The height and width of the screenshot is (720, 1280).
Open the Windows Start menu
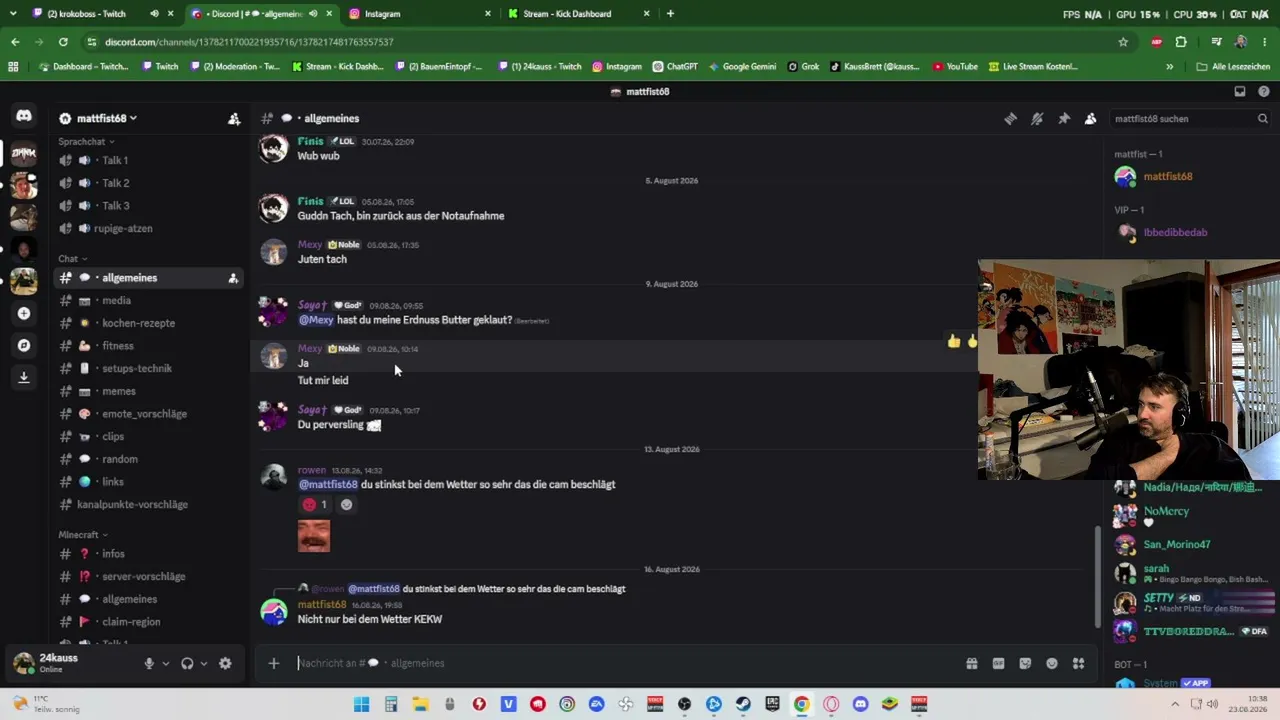(x=361, y=704)
